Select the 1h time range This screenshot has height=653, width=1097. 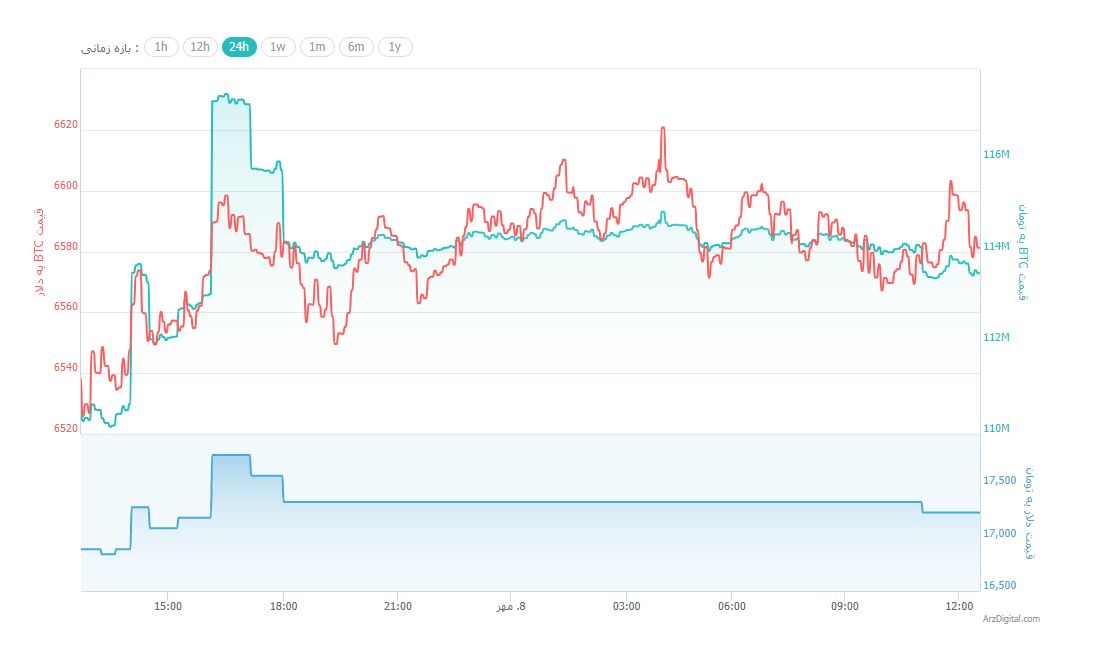tap(161, 47)
